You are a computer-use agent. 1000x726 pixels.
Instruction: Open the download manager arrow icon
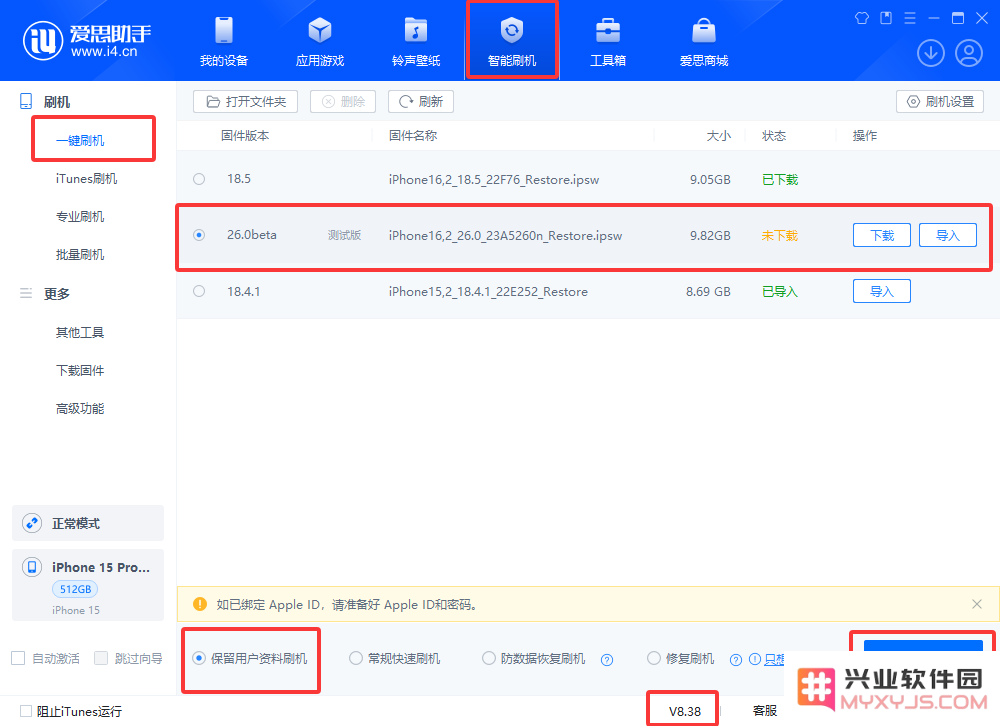coord(930,53)
